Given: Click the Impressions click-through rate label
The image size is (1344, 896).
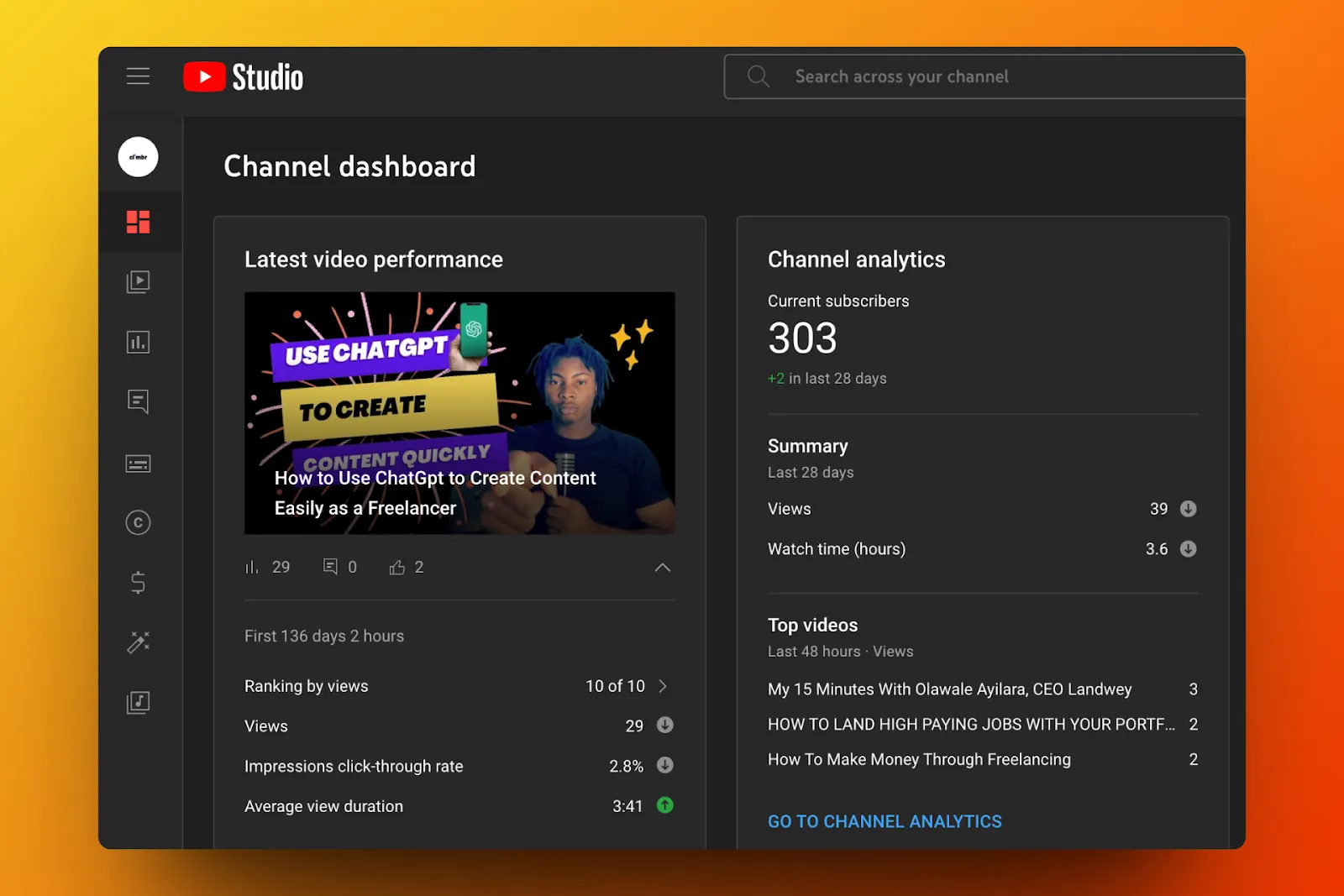Looking at the screenshot, I should click(354, 766).
